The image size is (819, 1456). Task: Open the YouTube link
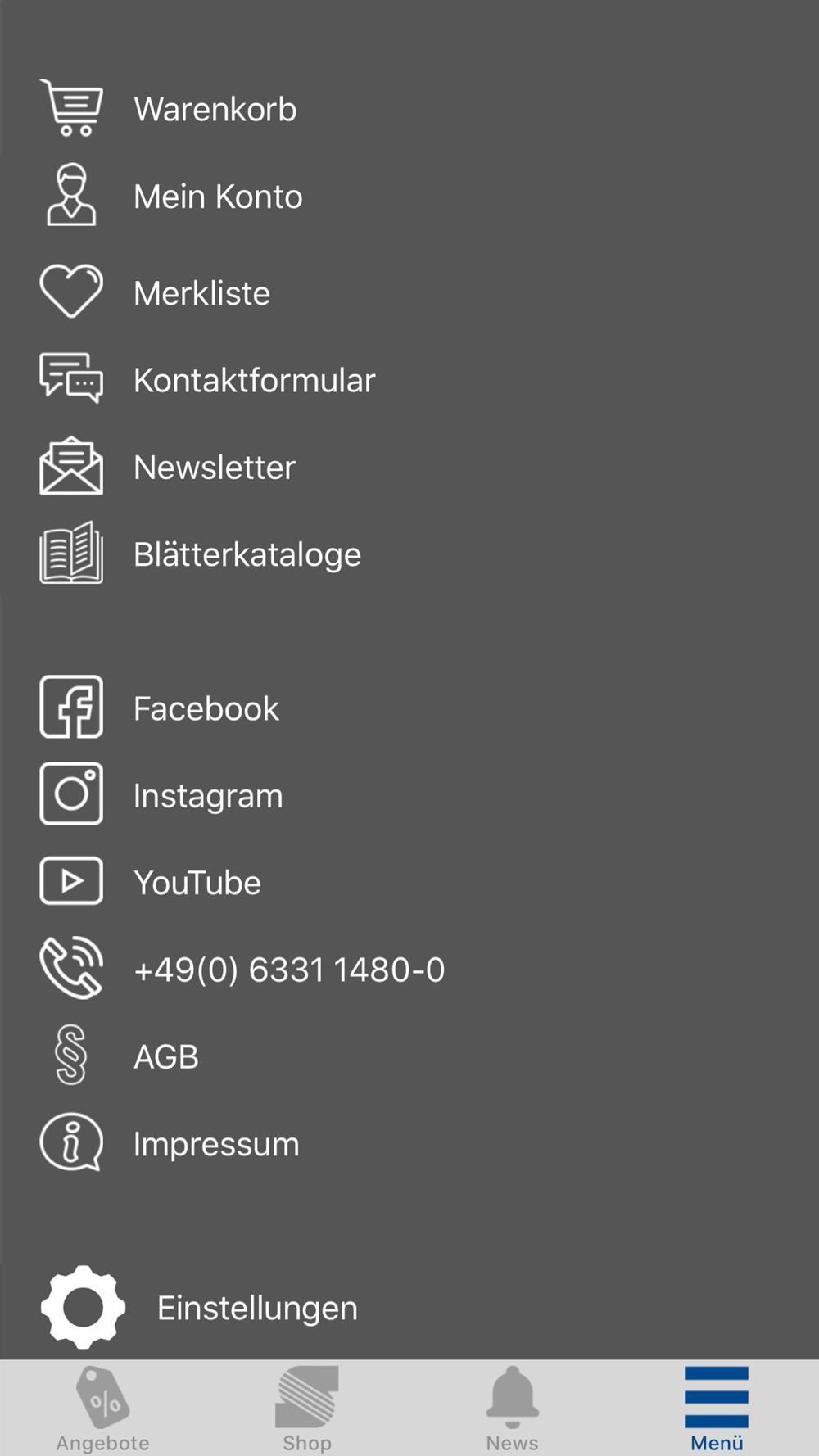[197, 884]
